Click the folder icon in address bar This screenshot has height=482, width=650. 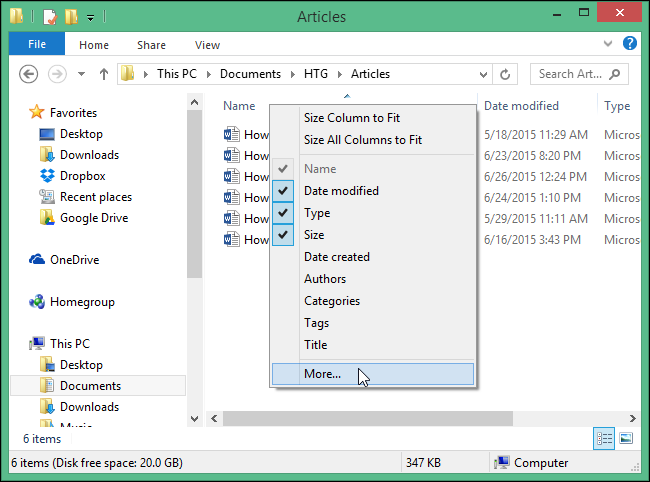pos(128,74)
